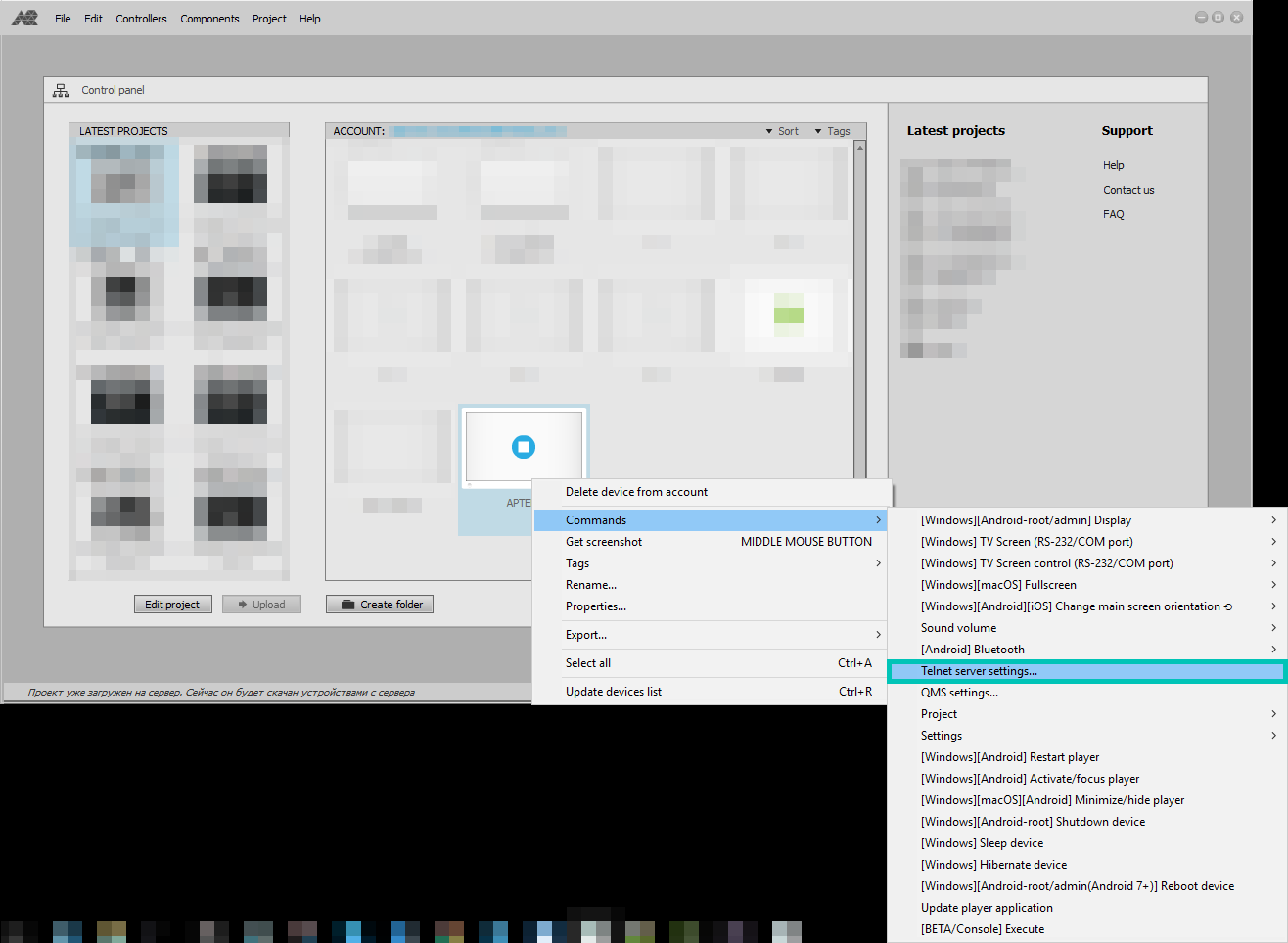Open the Contact us link

coord(1128,190)
